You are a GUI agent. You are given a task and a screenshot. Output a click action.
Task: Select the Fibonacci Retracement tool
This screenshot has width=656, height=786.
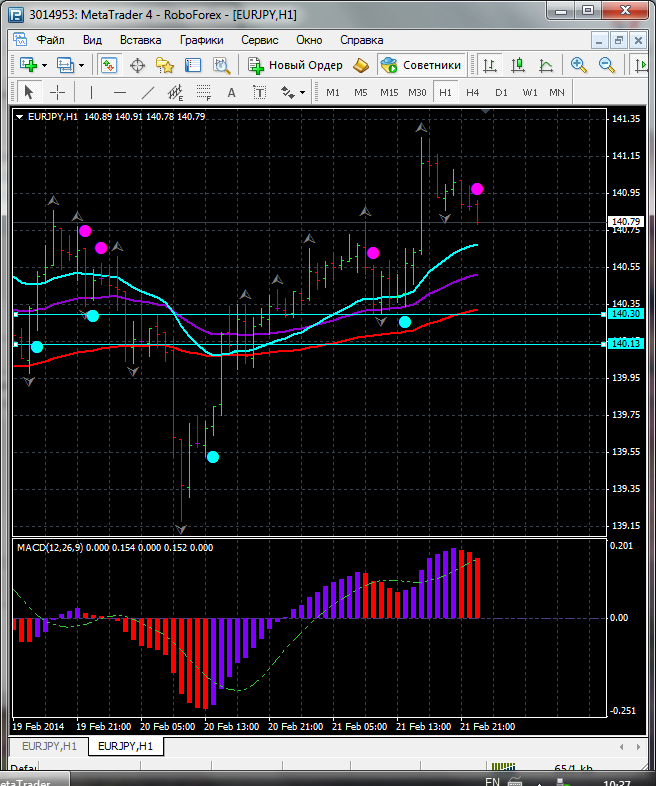(203, 92)
